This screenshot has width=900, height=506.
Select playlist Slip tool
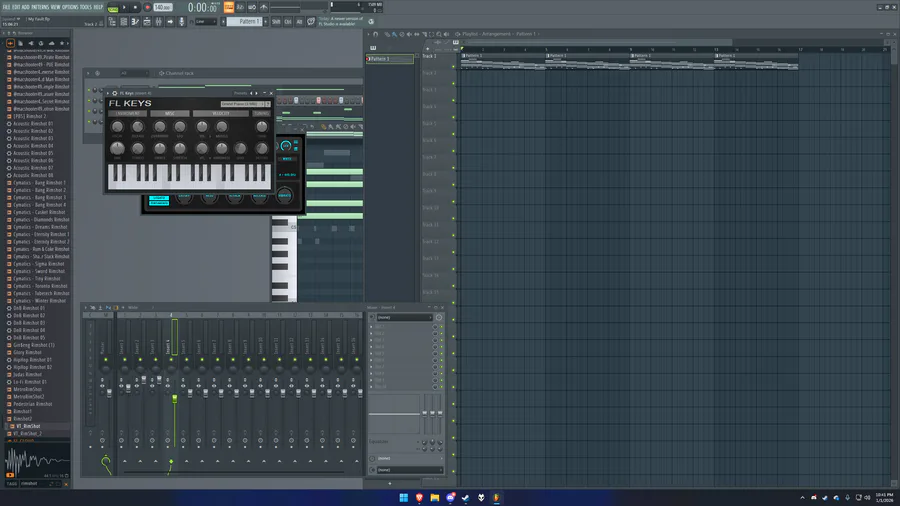point(417,34)
